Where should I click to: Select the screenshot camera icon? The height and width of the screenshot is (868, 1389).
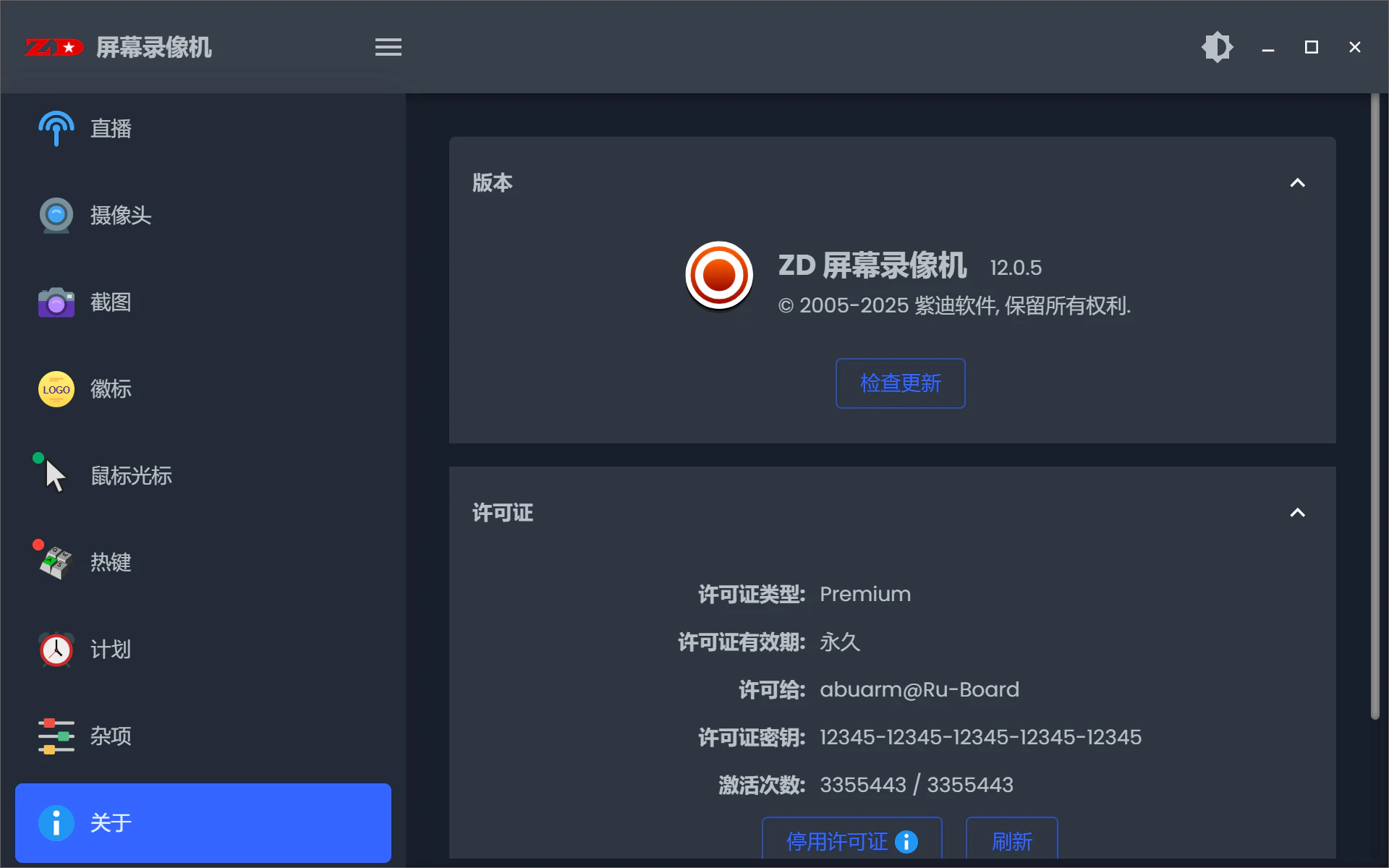56,302
